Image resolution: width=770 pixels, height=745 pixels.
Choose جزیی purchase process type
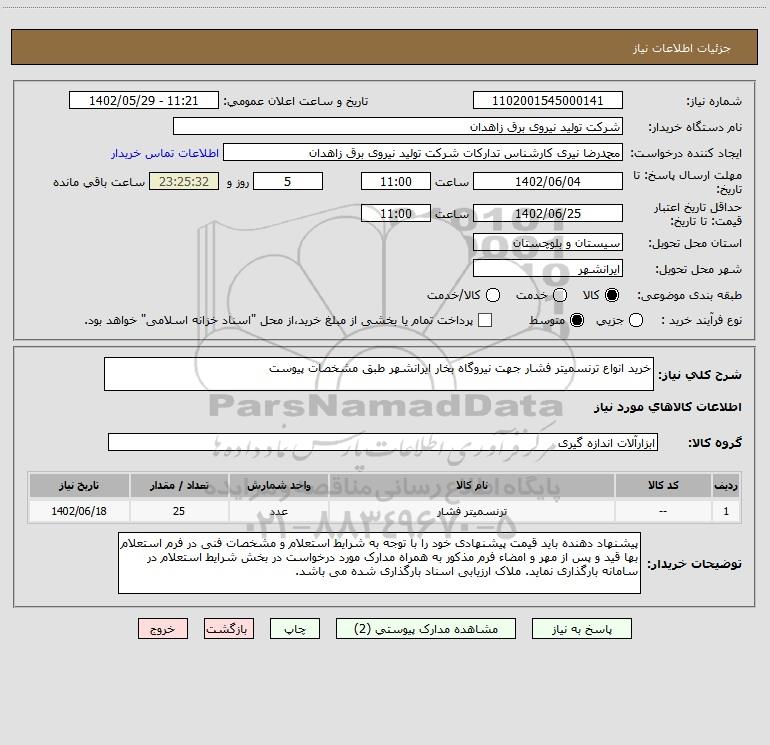pyautogui.click(x=635, y=320)
